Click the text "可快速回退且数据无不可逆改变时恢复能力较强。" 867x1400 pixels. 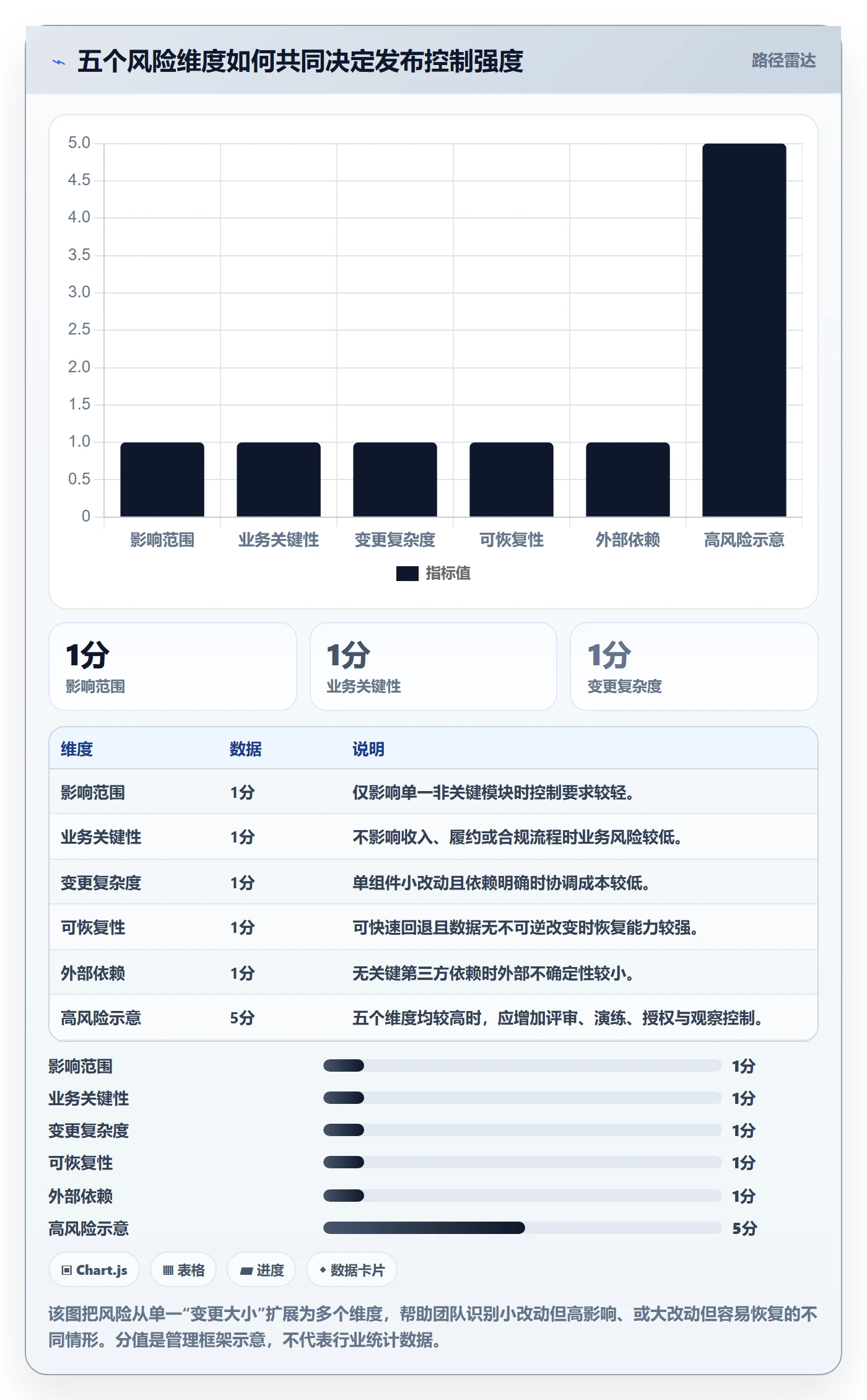coord(525,928)
